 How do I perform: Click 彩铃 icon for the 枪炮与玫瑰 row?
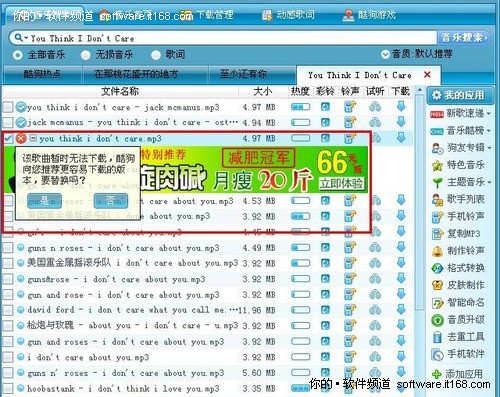(x=325, y=325)
